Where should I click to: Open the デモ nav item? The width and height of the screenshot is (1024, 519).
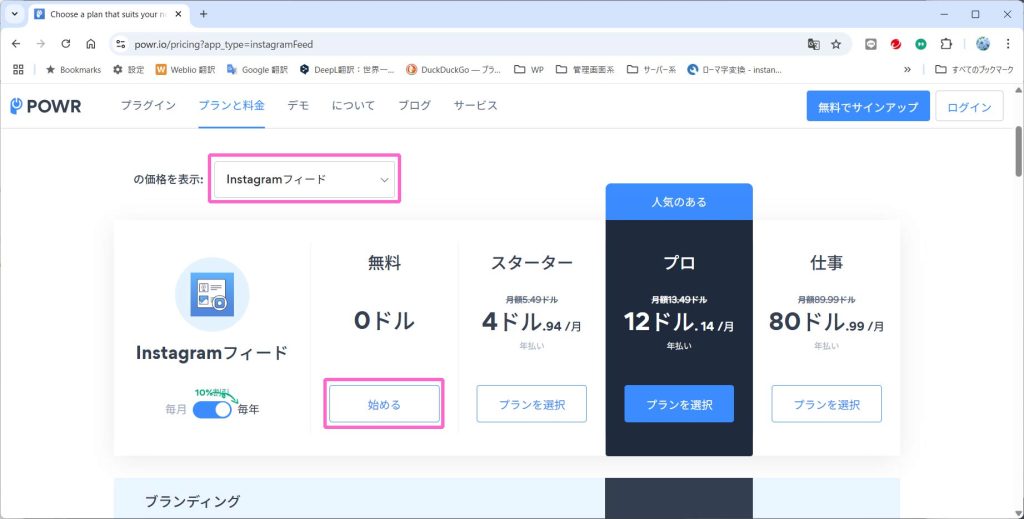(x=298, y=105)
